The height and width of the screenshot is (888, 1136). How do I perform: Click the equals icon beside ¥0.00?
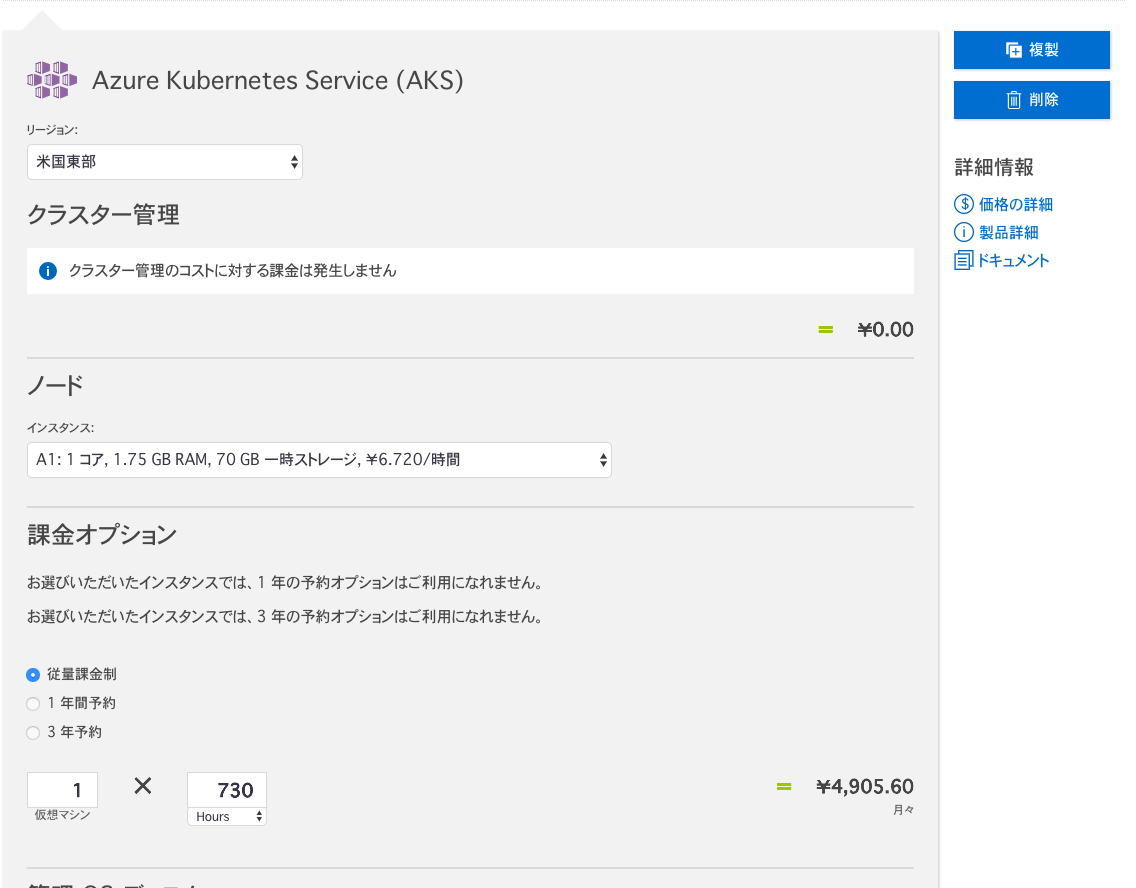click(825, 329)
